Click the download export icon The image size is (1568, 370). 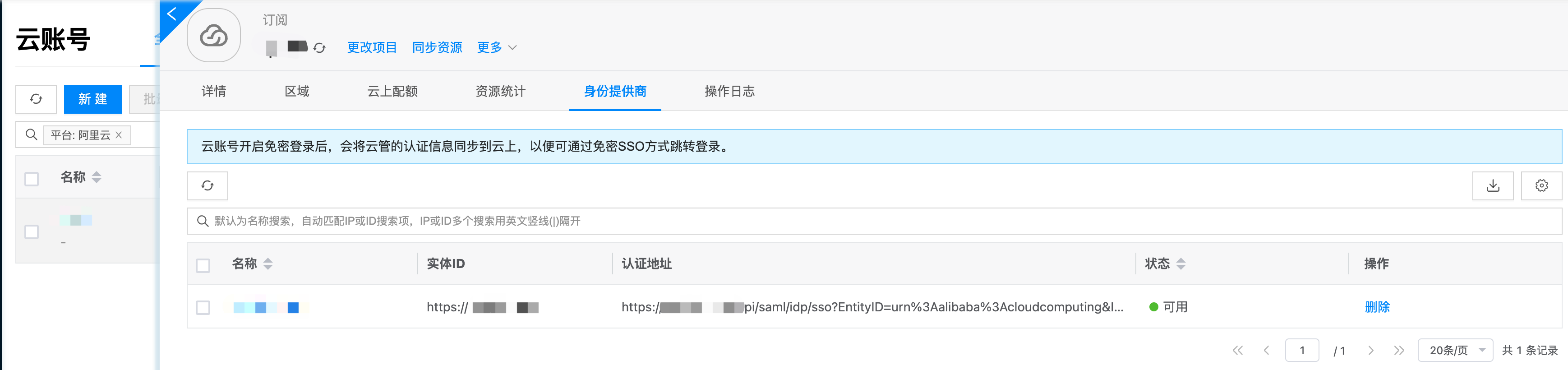point(1493,185)
